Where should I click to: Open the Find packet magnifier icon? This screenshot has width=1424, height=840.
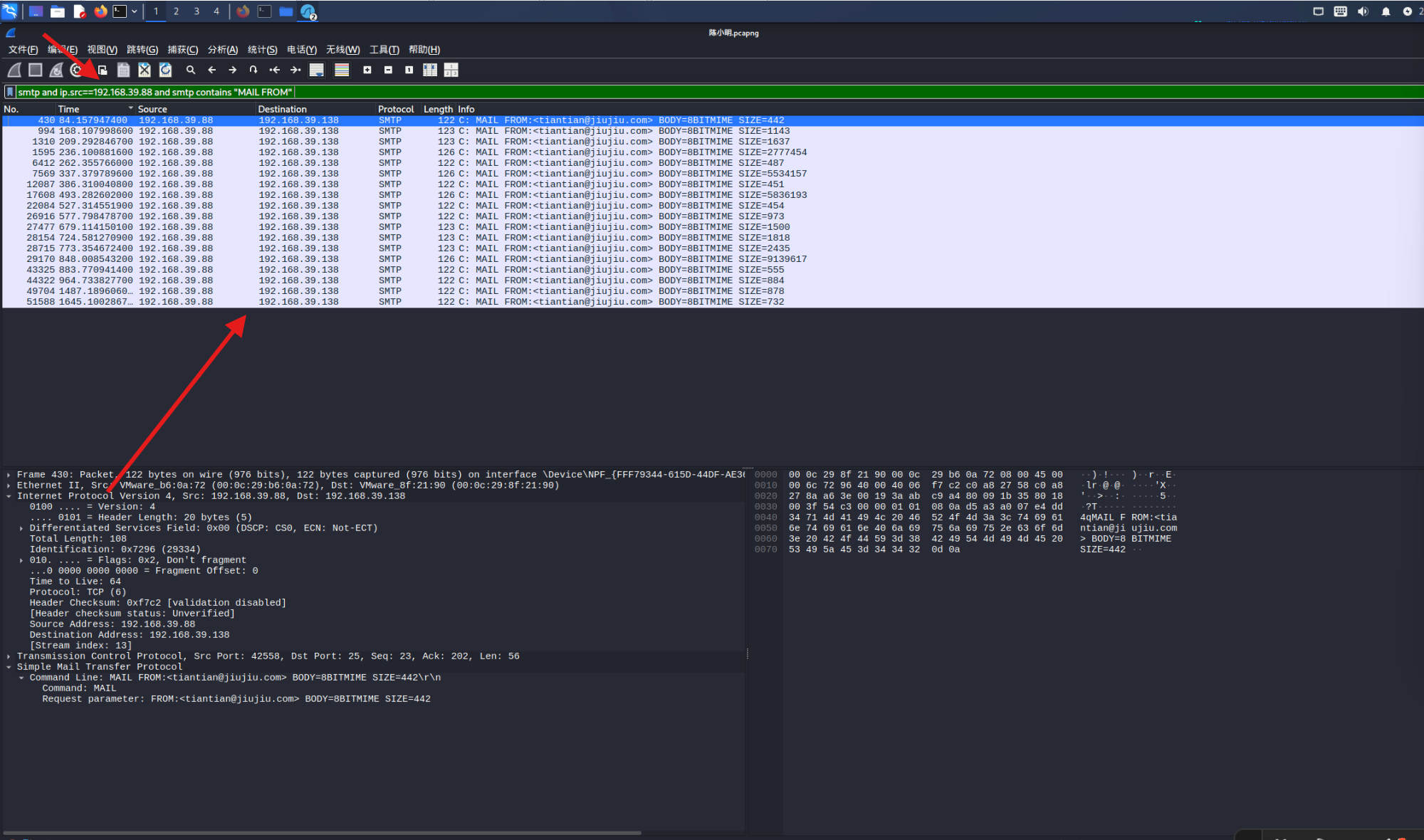point(191,70)
